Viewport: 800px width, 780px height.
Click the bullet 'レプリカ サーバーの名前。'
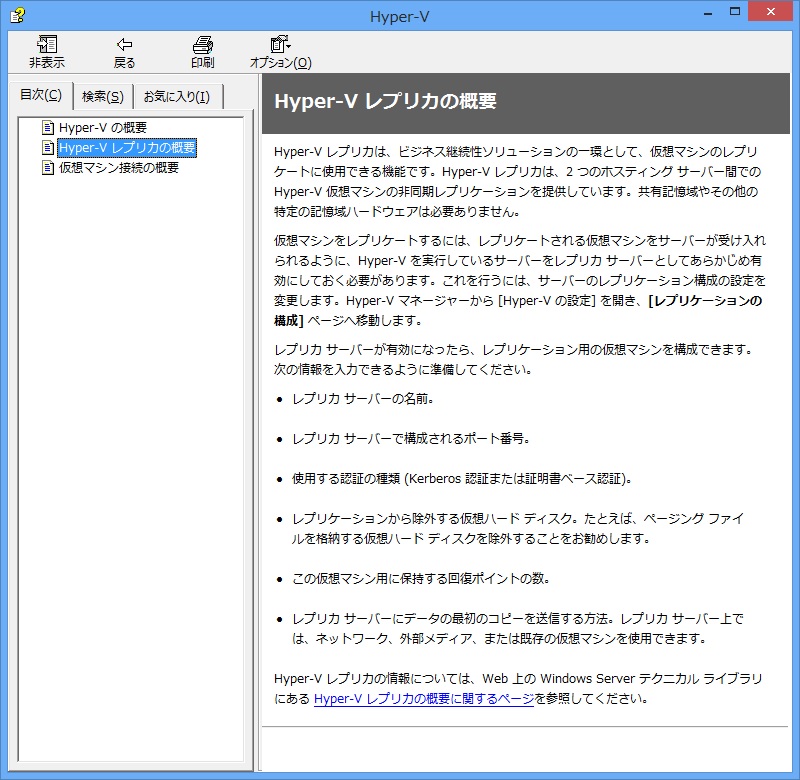[x=363, y=399]
